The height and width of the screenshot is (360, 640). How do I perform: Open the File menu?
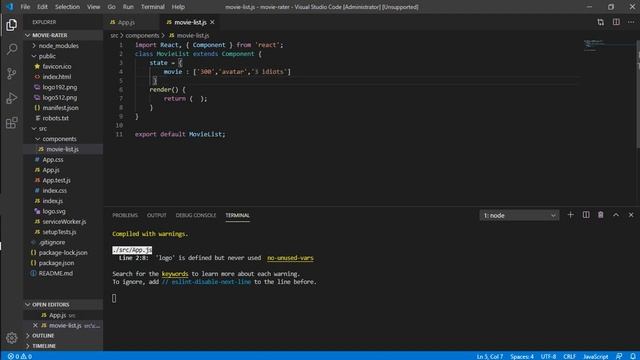coord(25,7)
